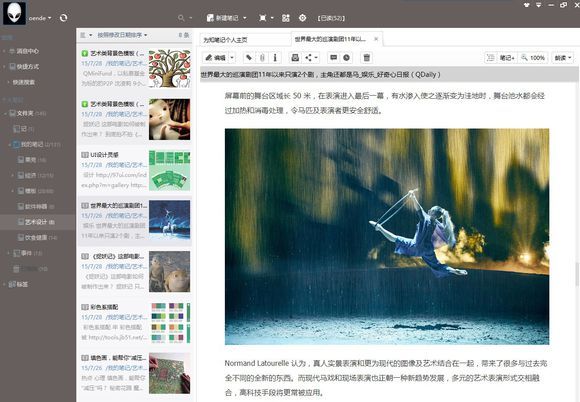Click the 新建笔记 new note button
Screen dimensions: 580x402
click(x=223, y=18)
